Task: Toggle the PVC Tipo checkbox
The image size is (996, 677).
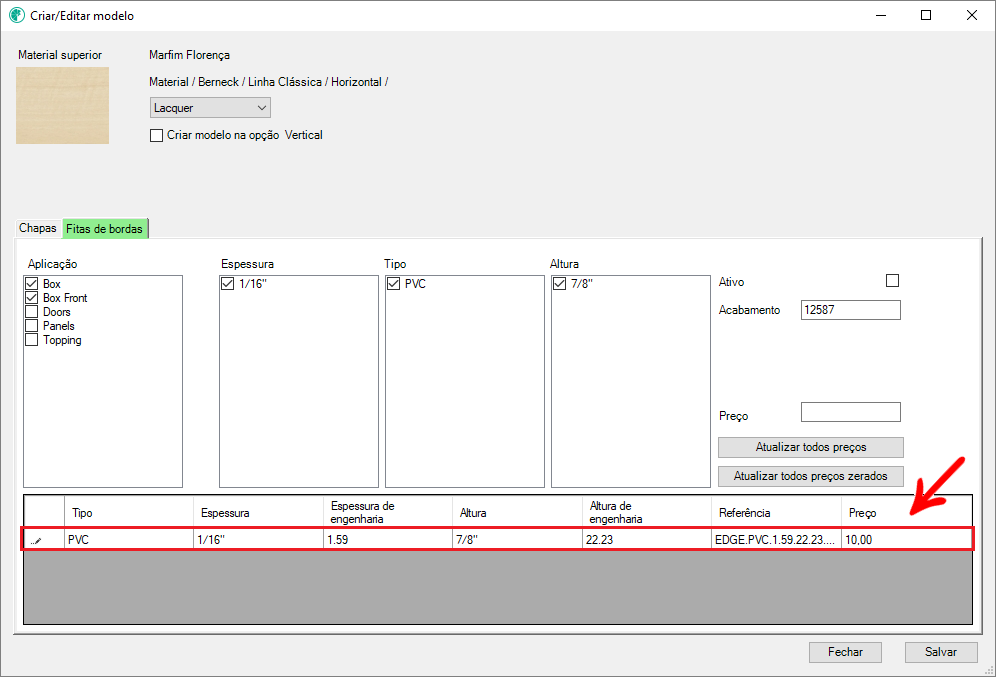Action: pos(394,285)
